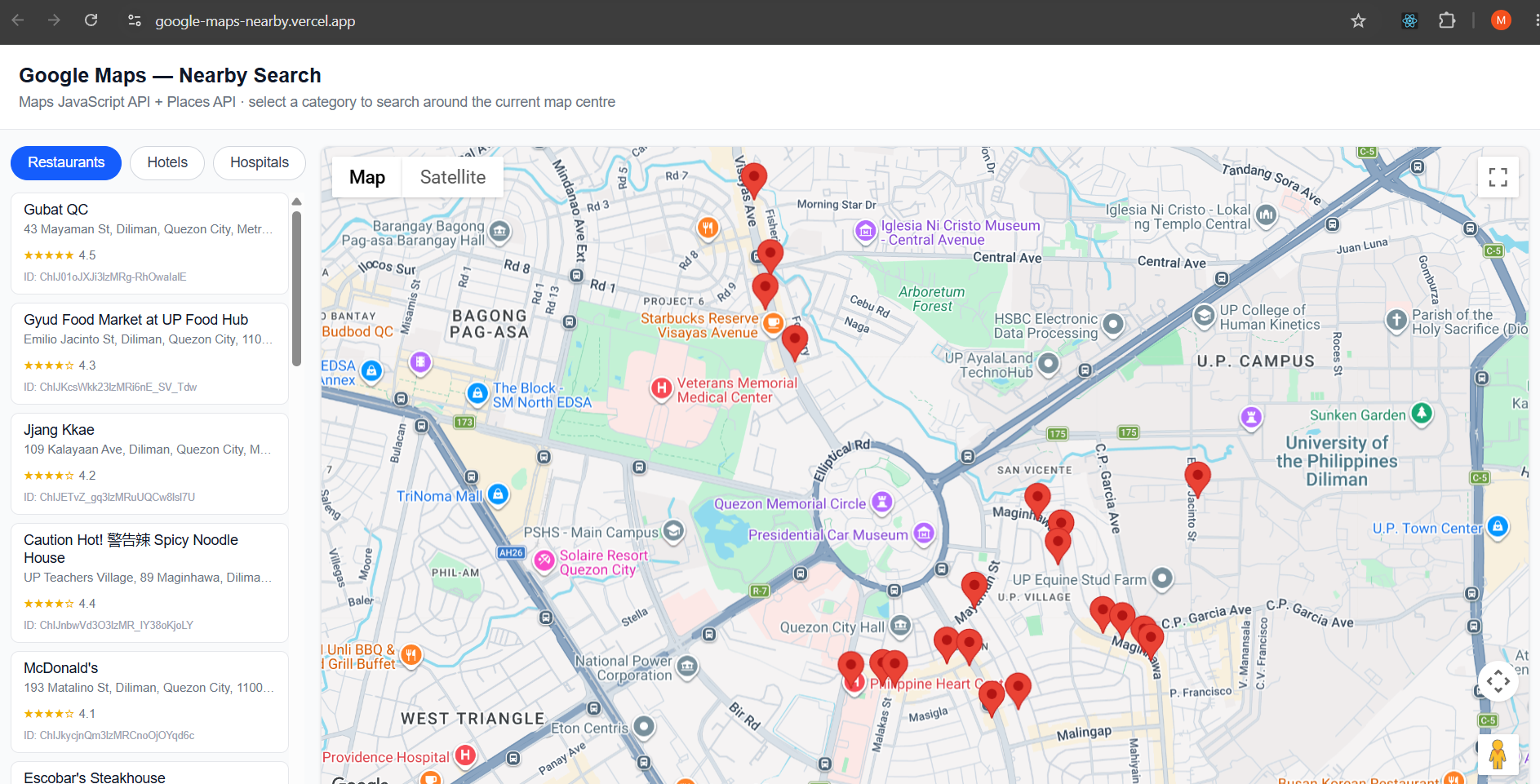Click the TriNoma Mall shopping icon
Screen dimensions: 1540x784
pyautogui.click(x=498, y=494)
